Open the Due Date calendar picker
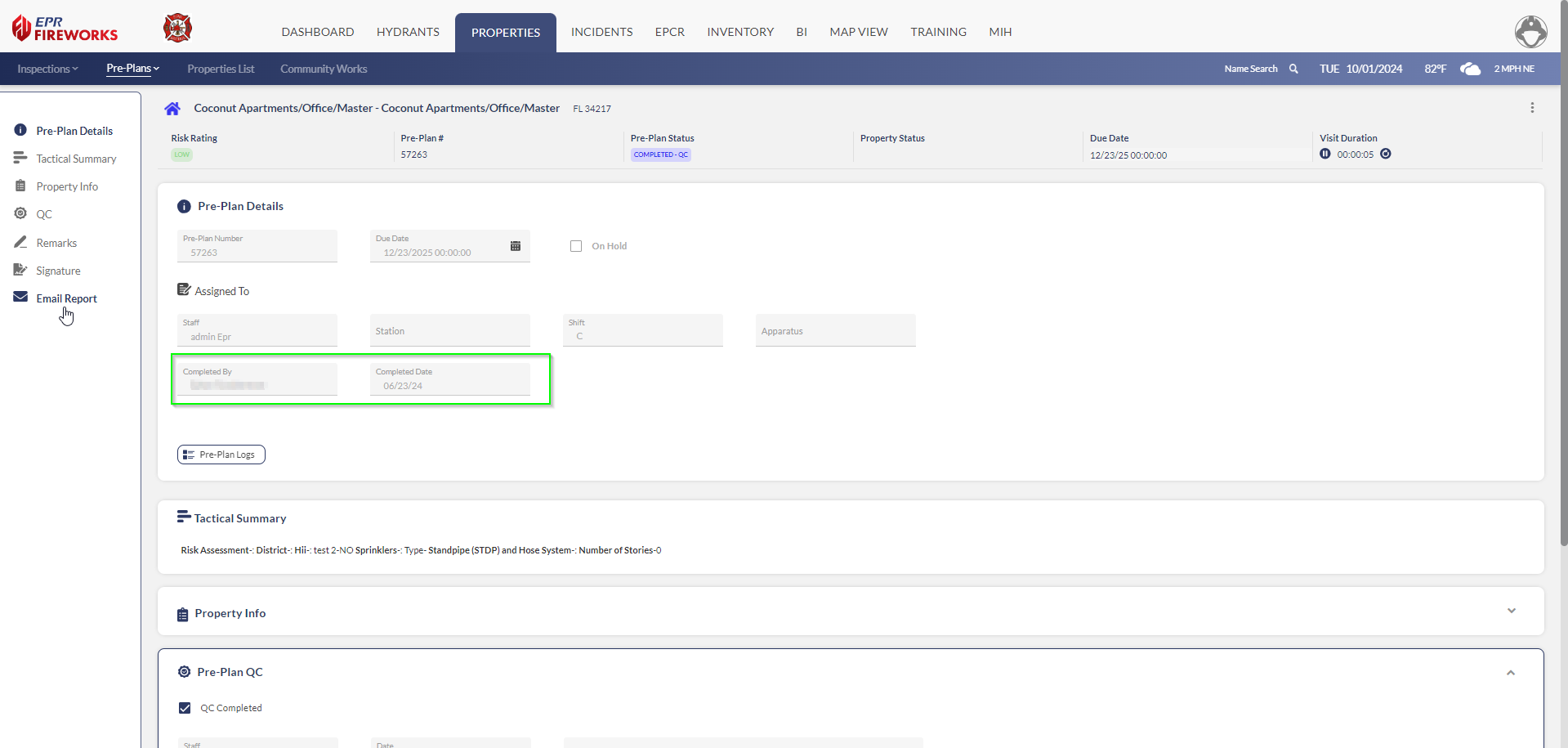 point(516,246)
